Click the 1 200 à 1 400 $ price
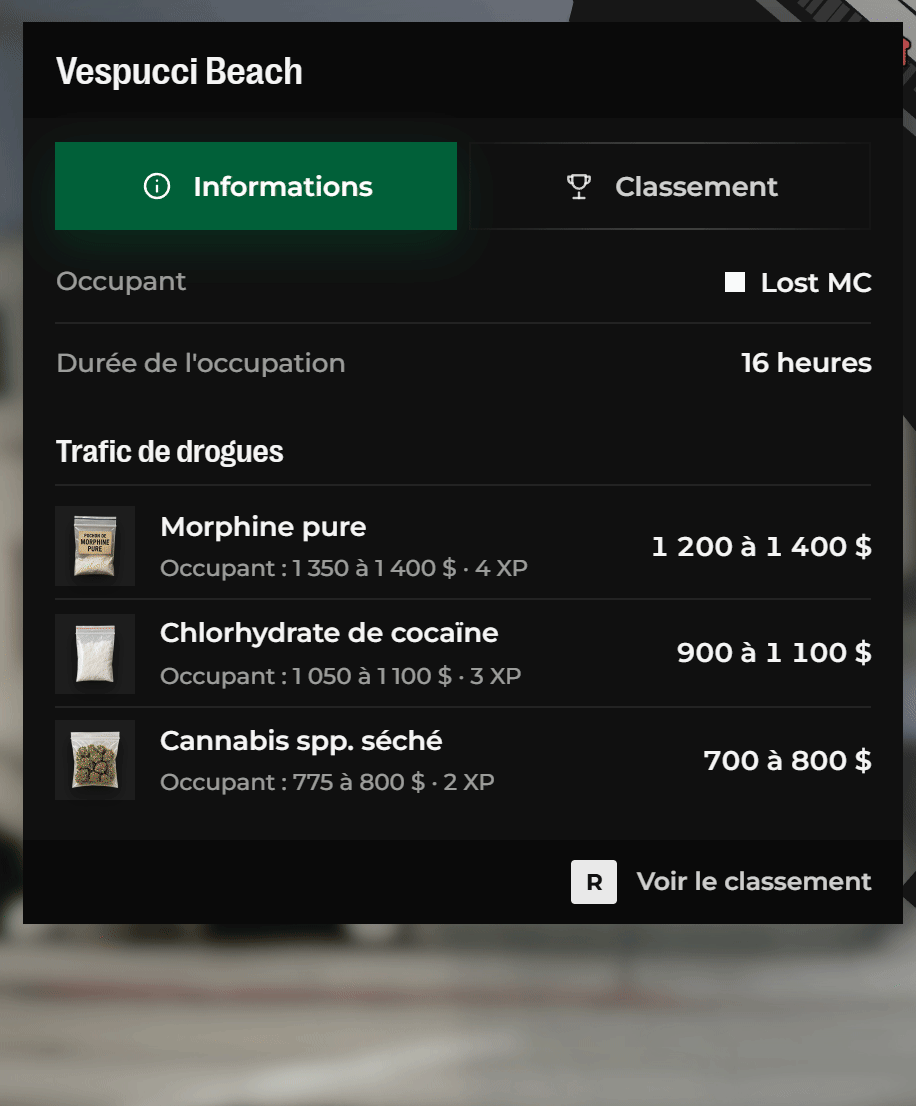 [x=762, y=547]
